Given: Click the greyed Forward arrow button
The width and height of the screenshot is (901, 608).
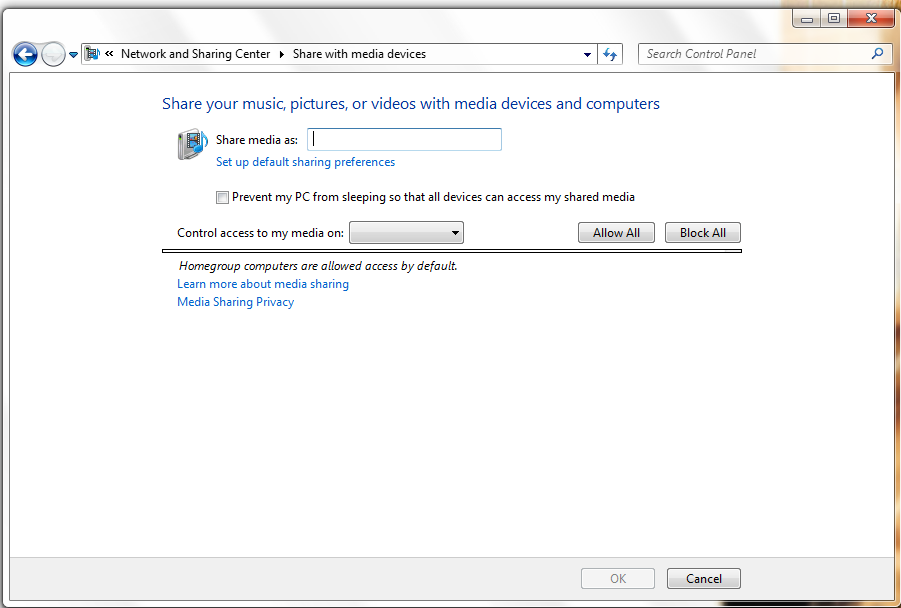Looking at the screenshot, I should click(x=53, y=55).
